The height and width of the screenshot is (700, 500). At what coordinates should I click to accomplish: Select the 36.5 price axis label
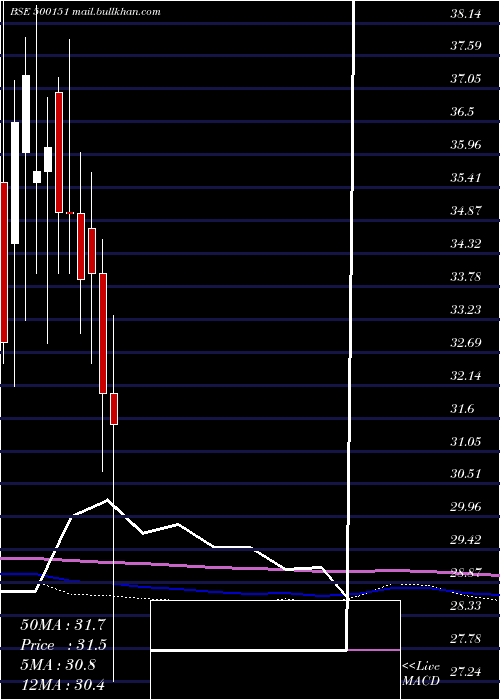coord(462,112)
